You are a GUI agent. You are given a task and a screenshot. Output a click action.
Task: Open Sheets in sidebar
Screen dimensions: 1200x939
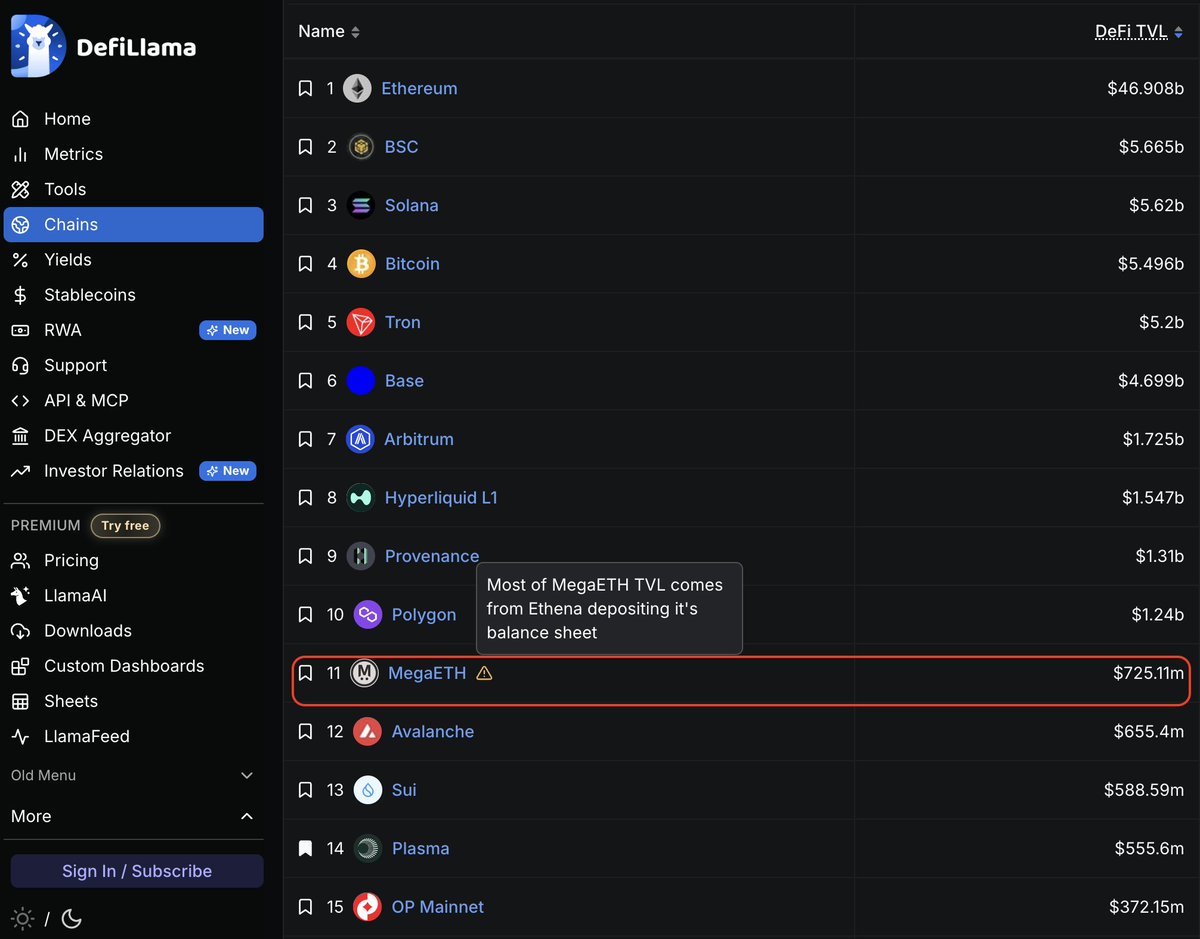[133, 702]
